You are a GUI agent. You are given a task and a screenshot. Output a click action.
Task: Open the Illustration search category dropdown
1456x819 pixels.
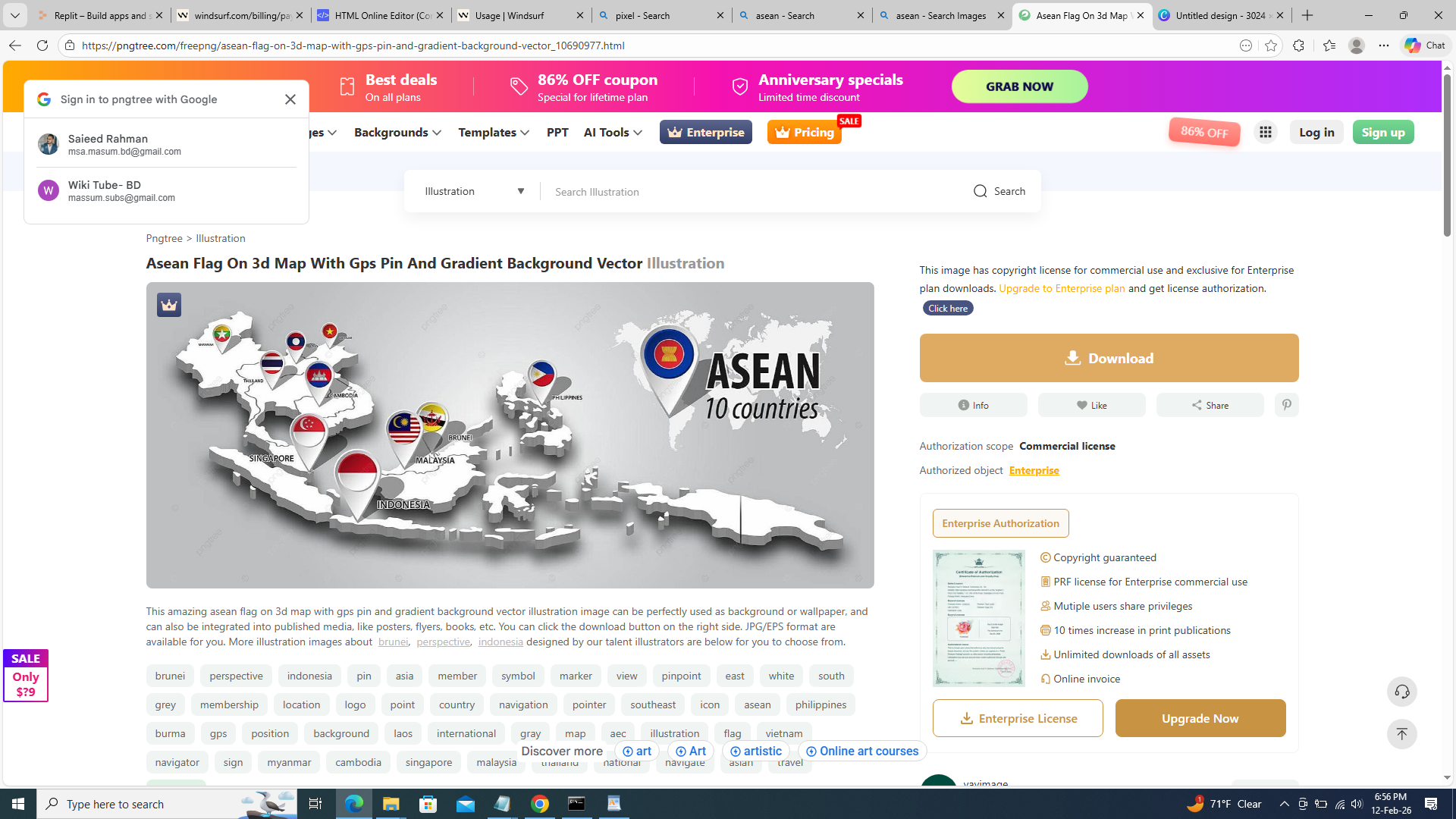(474, 191)
